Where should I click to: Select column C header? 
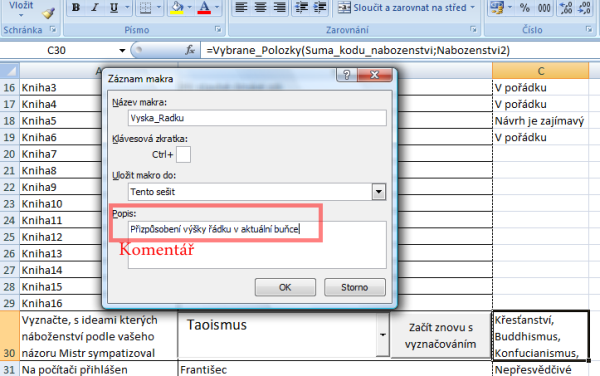(x=540, y=71)
